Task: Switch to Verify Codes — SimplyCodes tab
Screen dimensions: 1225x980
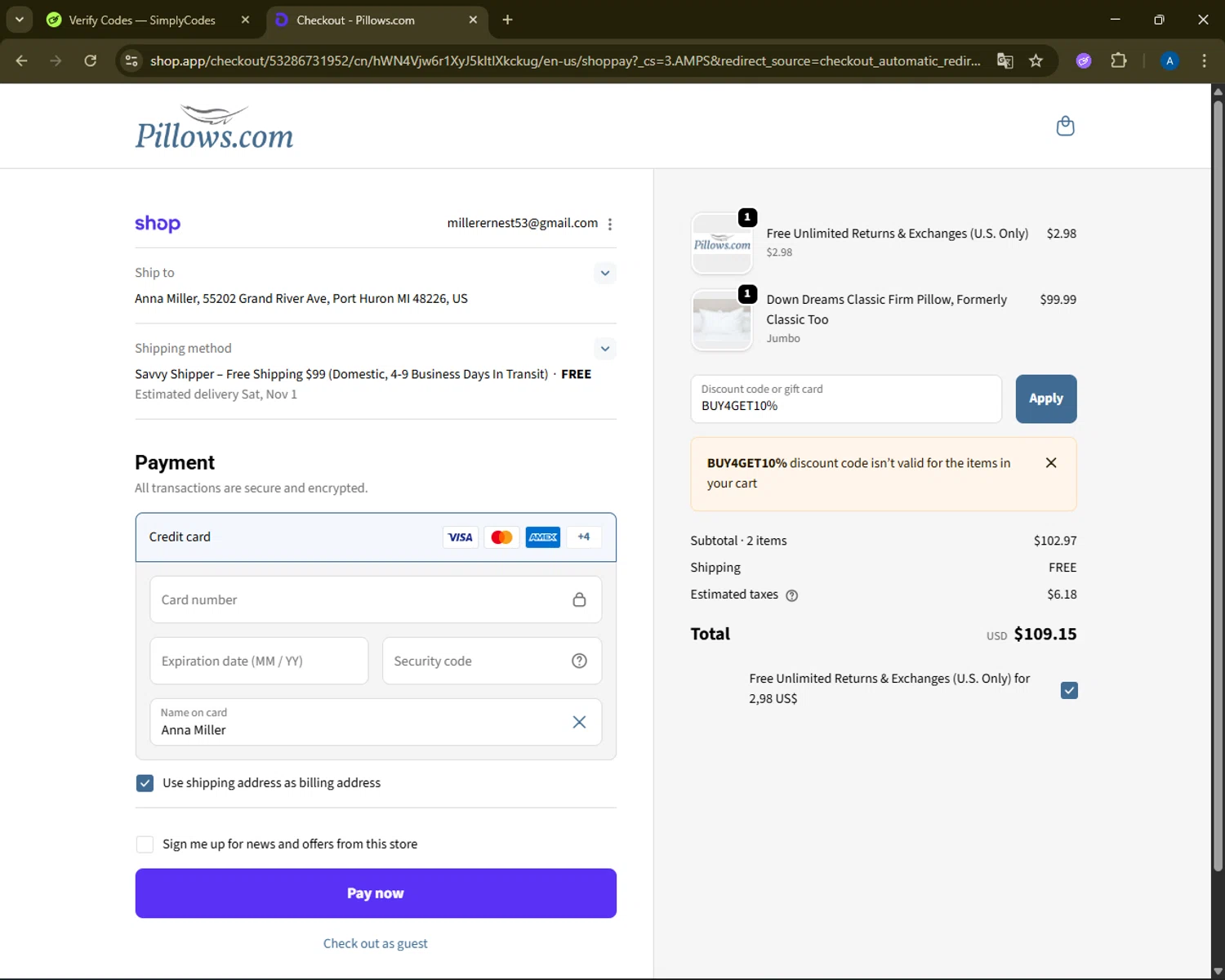Action: tap(141, 20)
